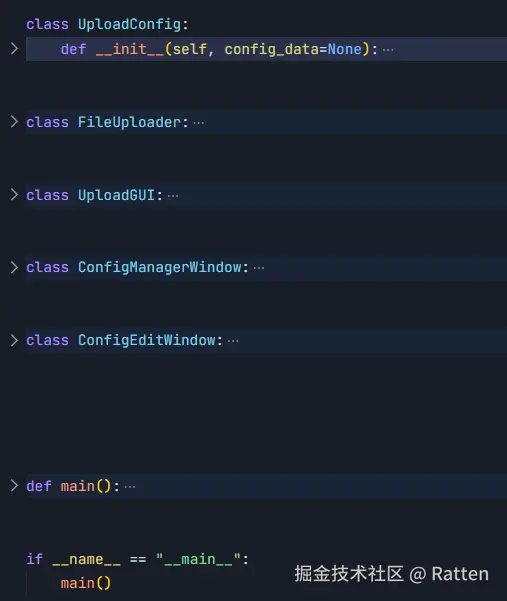Expand the folded def main() chevron

(x=14, y=486)
